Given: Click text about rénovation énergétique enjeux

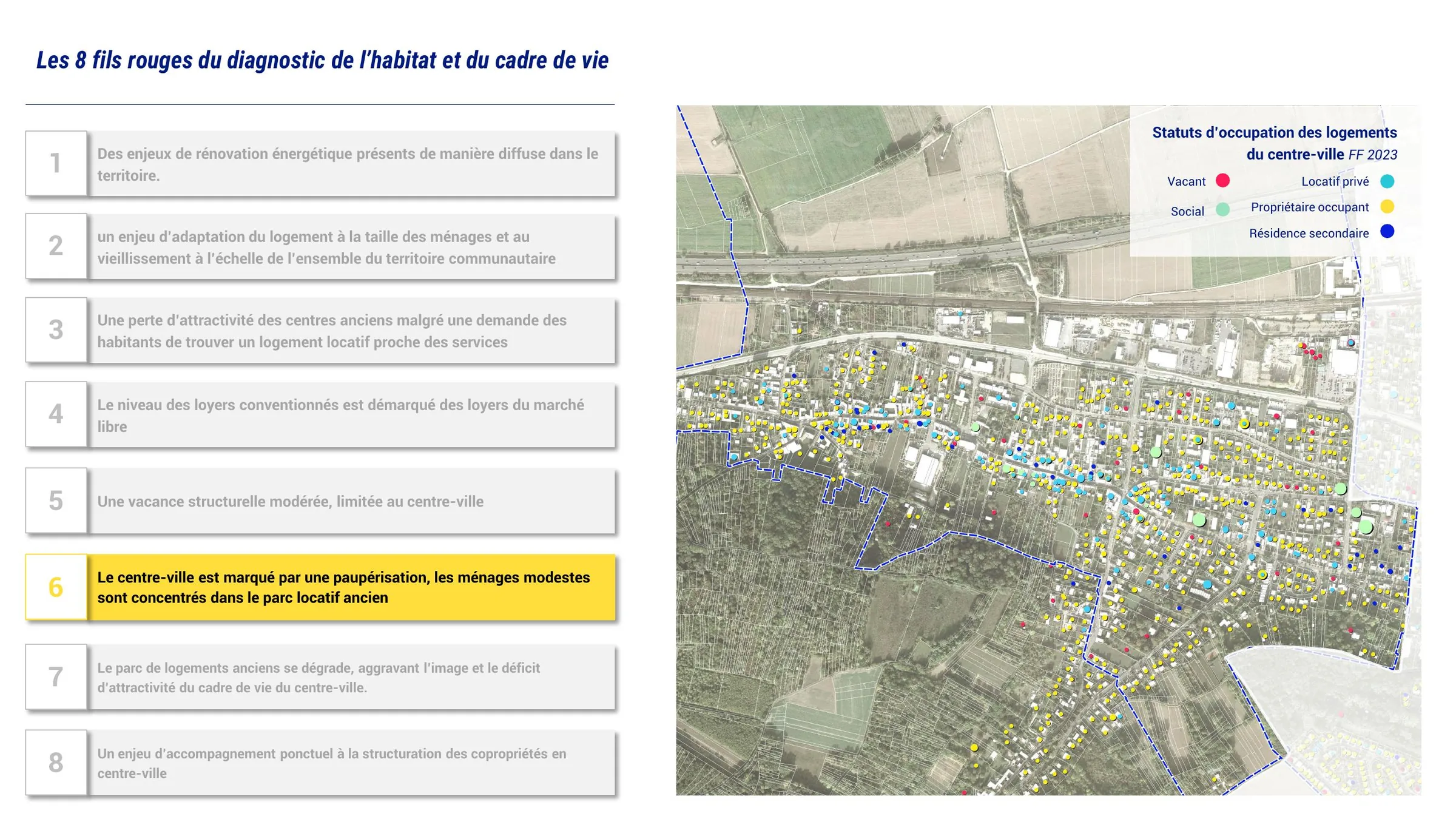Looking at the screenshot, I should coord(348,164).
